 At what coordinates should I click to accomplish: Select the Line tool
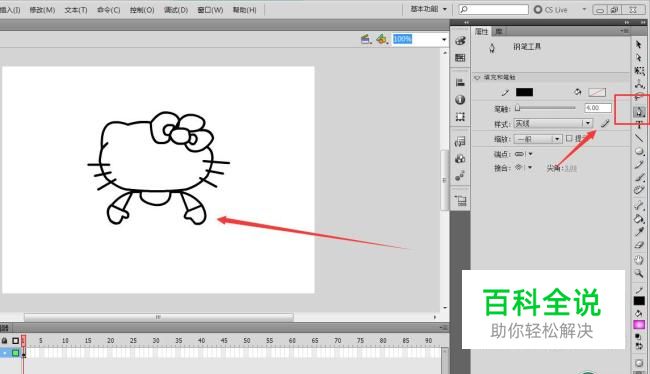point(639,138)
